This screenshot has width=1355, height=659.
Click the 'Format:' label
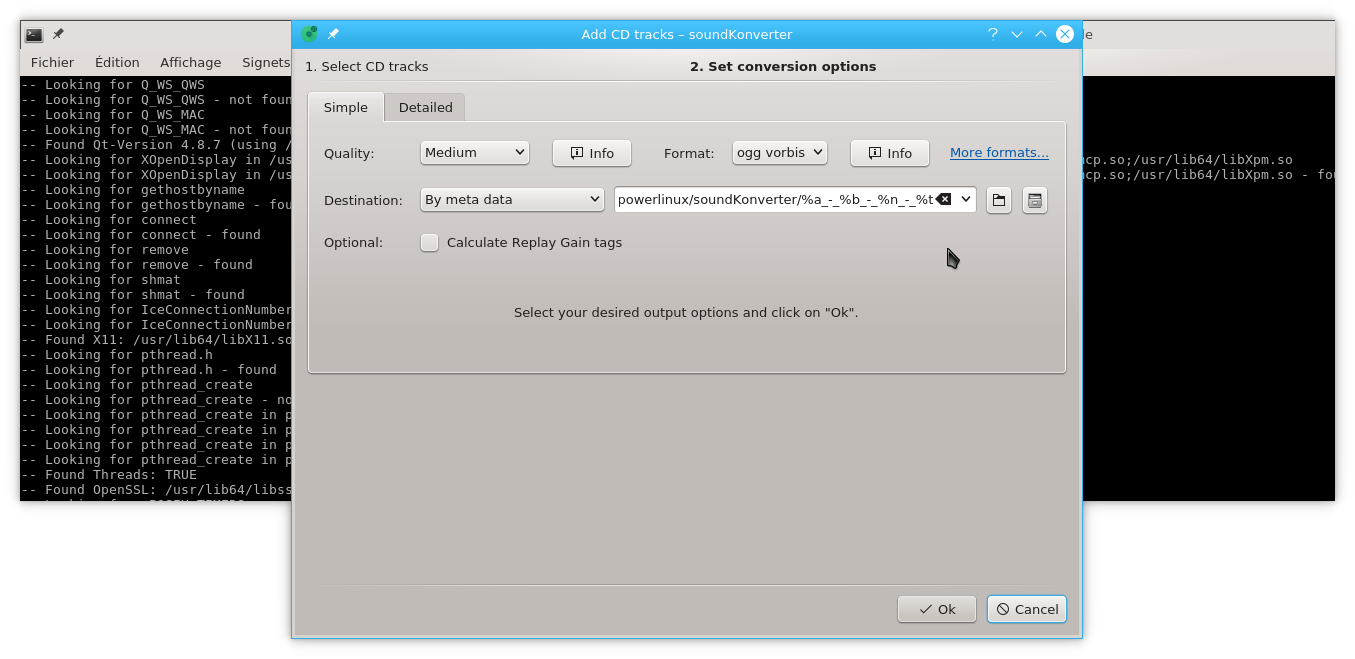[x=689, y=154]
